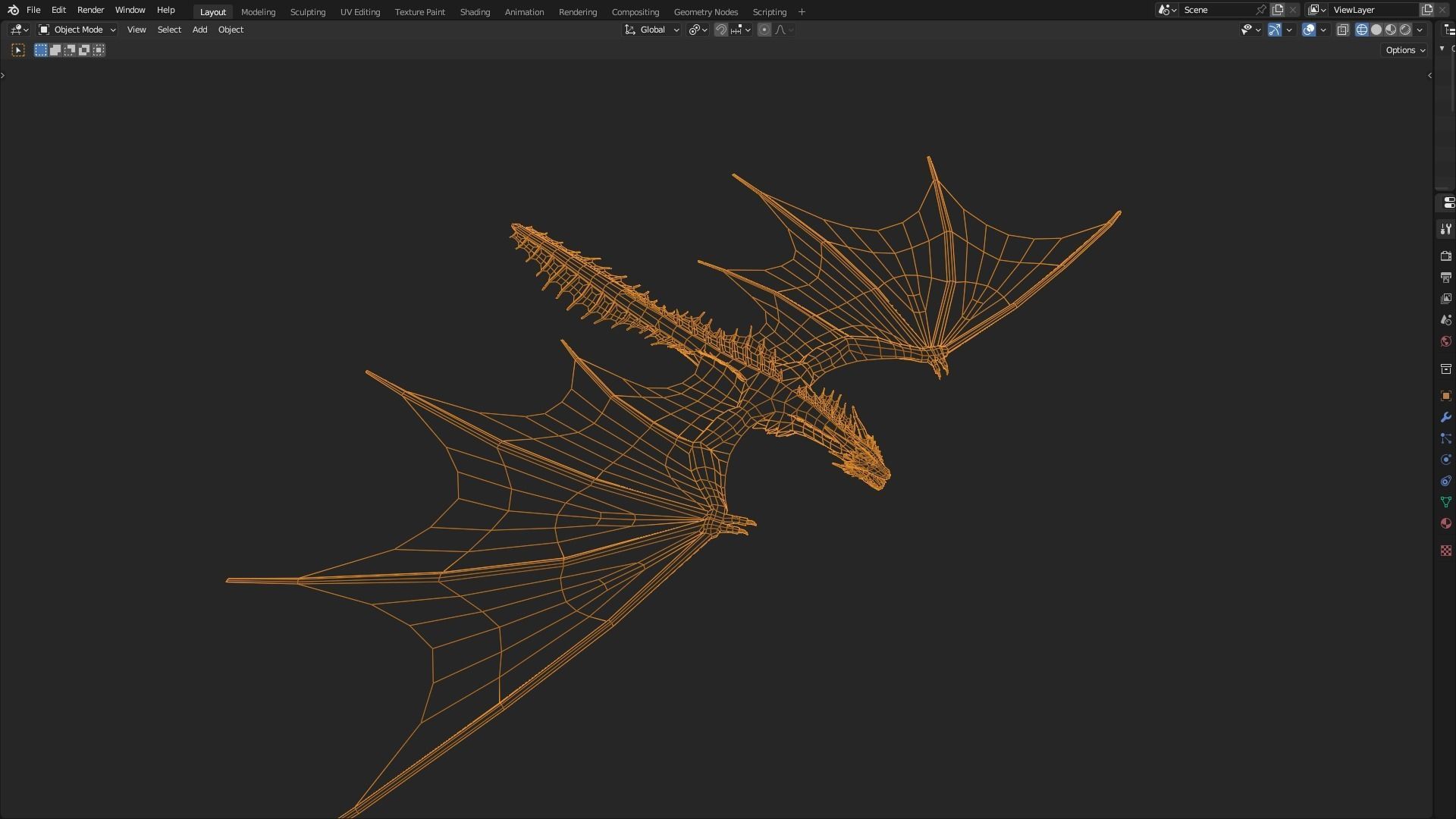The image size is (1456, 819).
Task: Browse view layers dropdown icon
Action: [1316, 10]
